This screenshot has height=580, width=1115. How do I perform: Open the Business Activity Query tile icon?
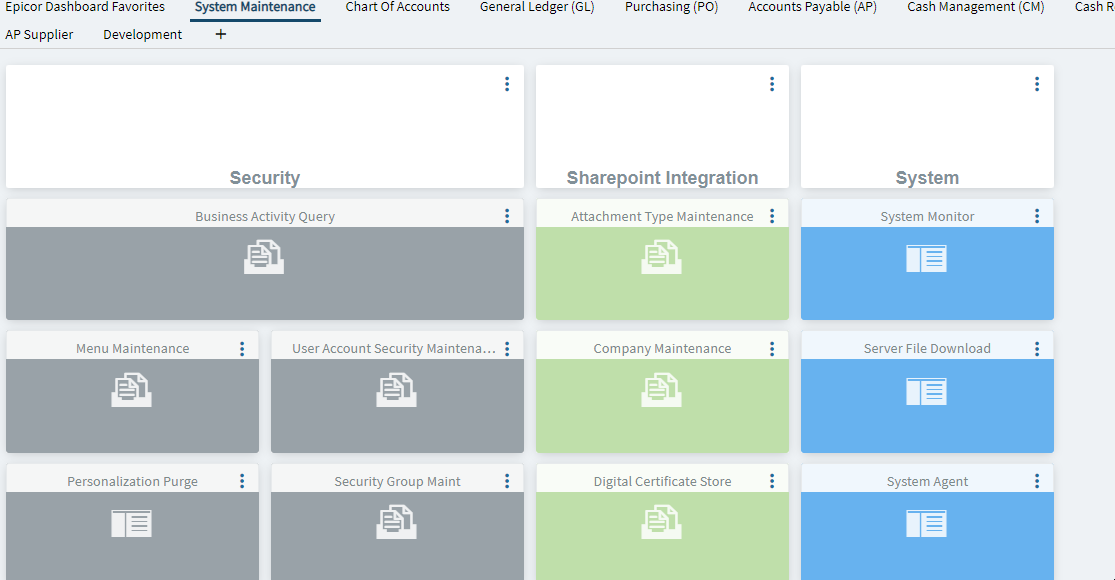[x=264, y=257]
